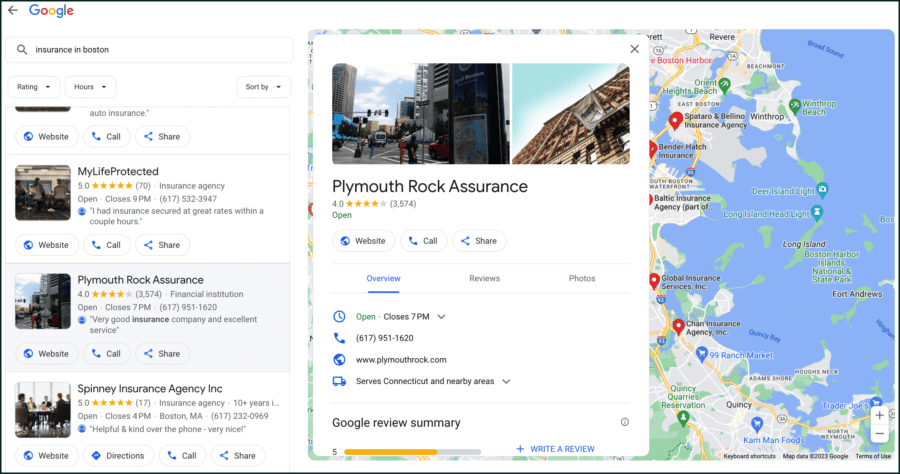Click the clock hours icon
The height and width of the screenshot is (474, 900).
(x=339, y=317)
